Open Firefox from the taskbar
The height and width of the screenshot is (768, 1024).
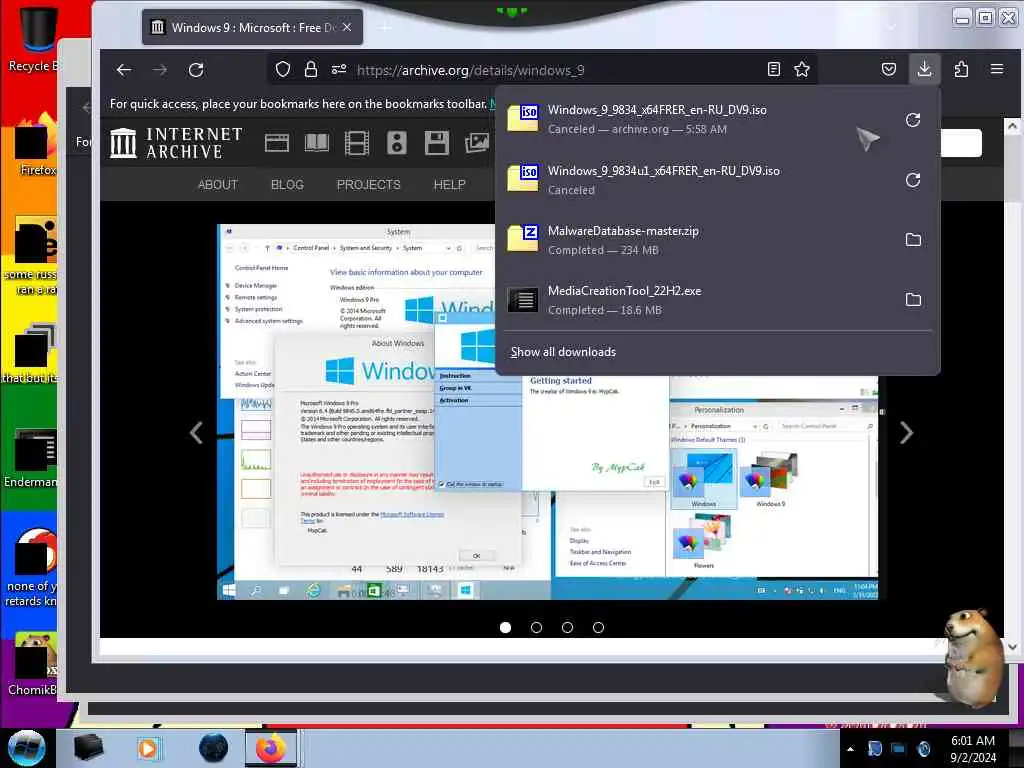tap(270, 748)
